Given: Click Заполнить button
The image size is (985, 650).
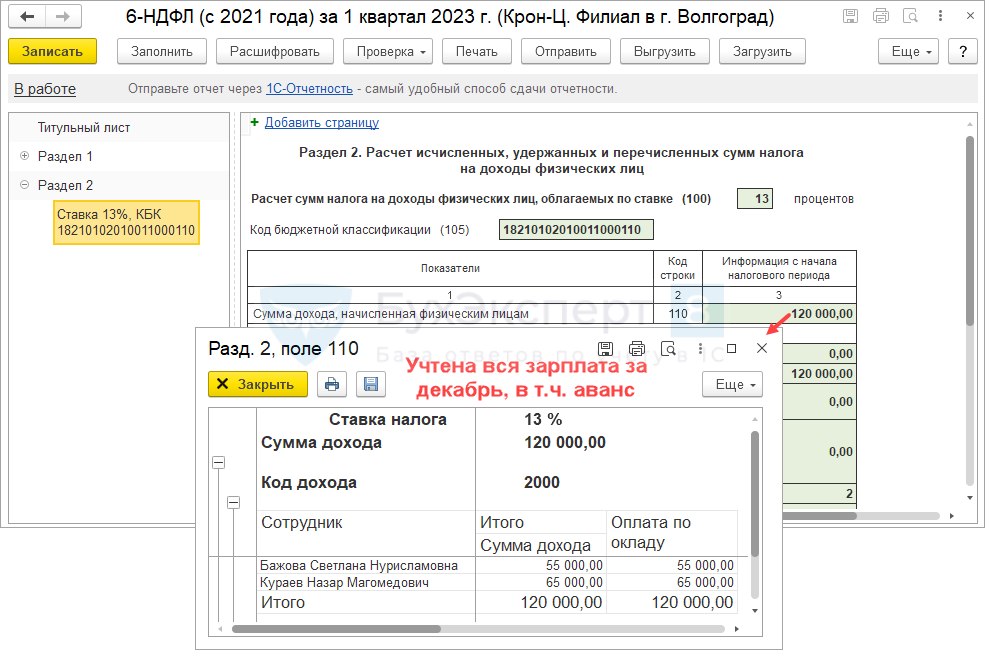Looking at the screenshot, I should 162,51.
